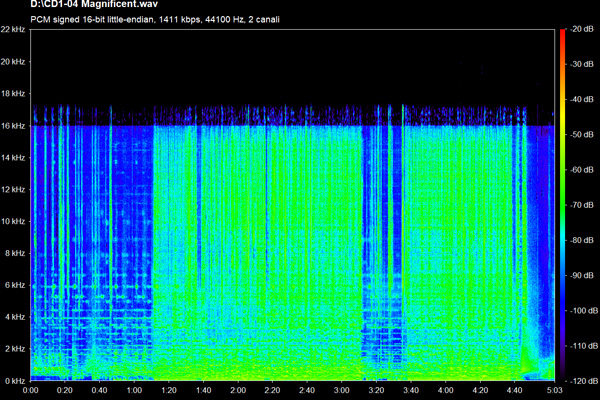Click the -20 dB level label
This screenshot has width=600, height=400.
coord(582,29)
